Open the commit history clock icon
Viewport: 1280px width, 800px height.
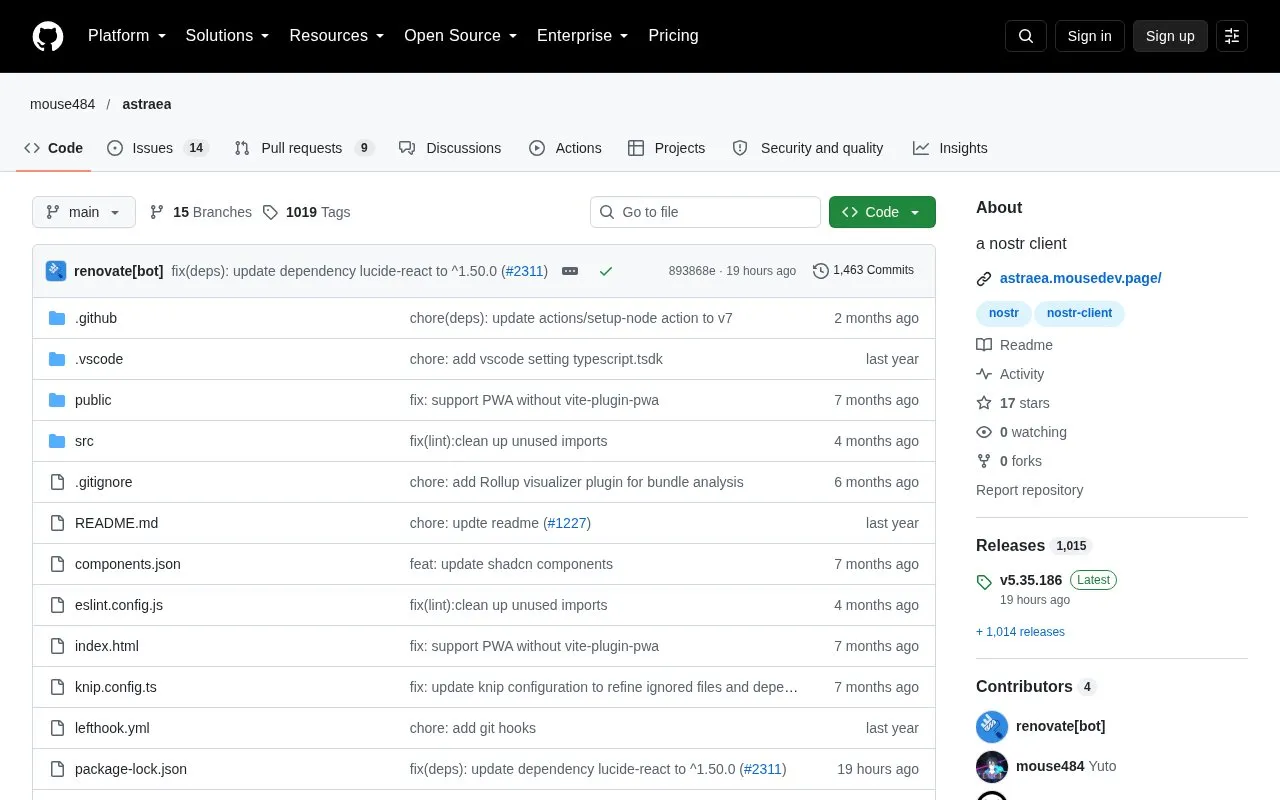[x=821, y=271]
